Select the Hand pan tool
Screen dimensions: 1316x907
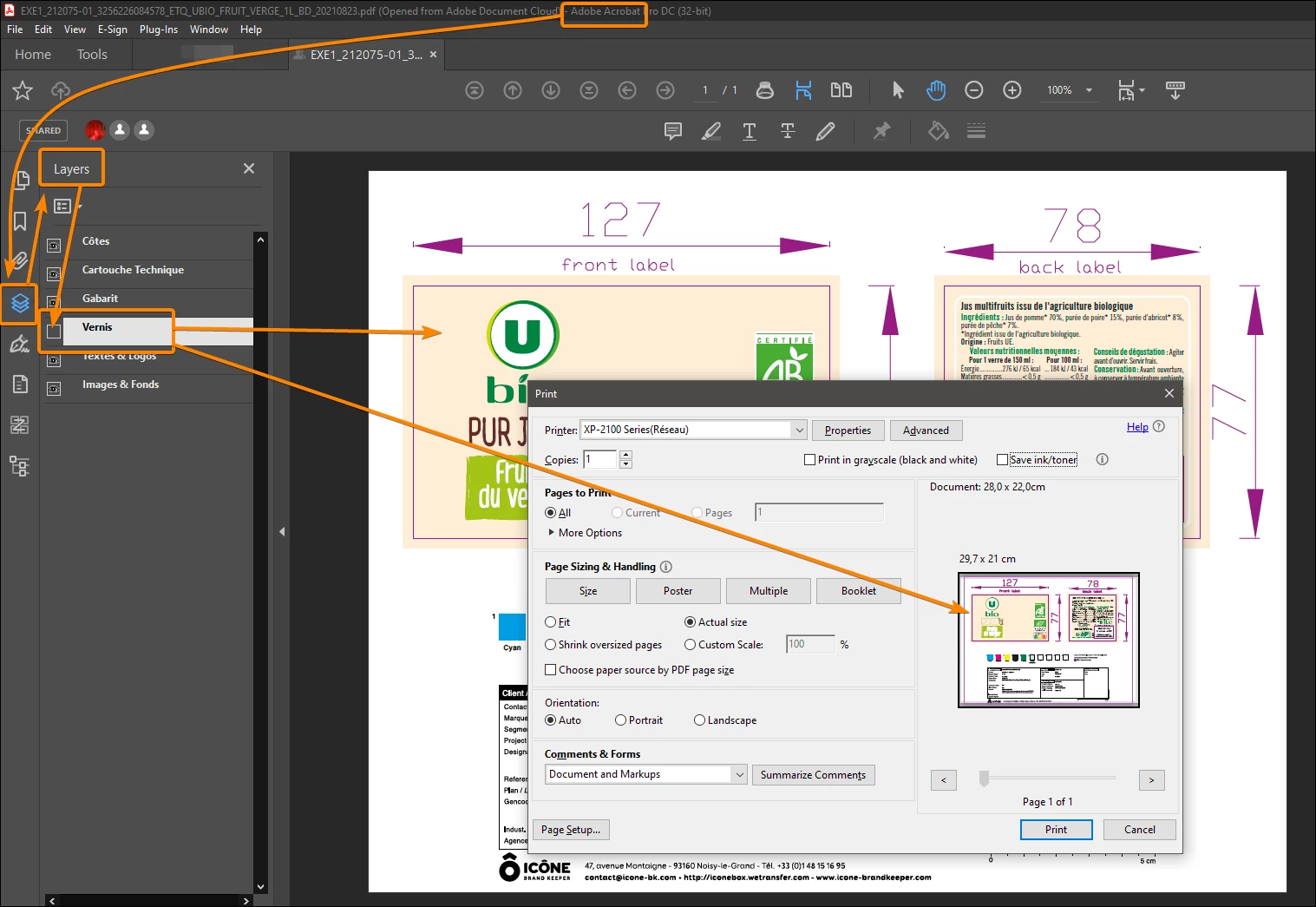click(x=936, y=90)
